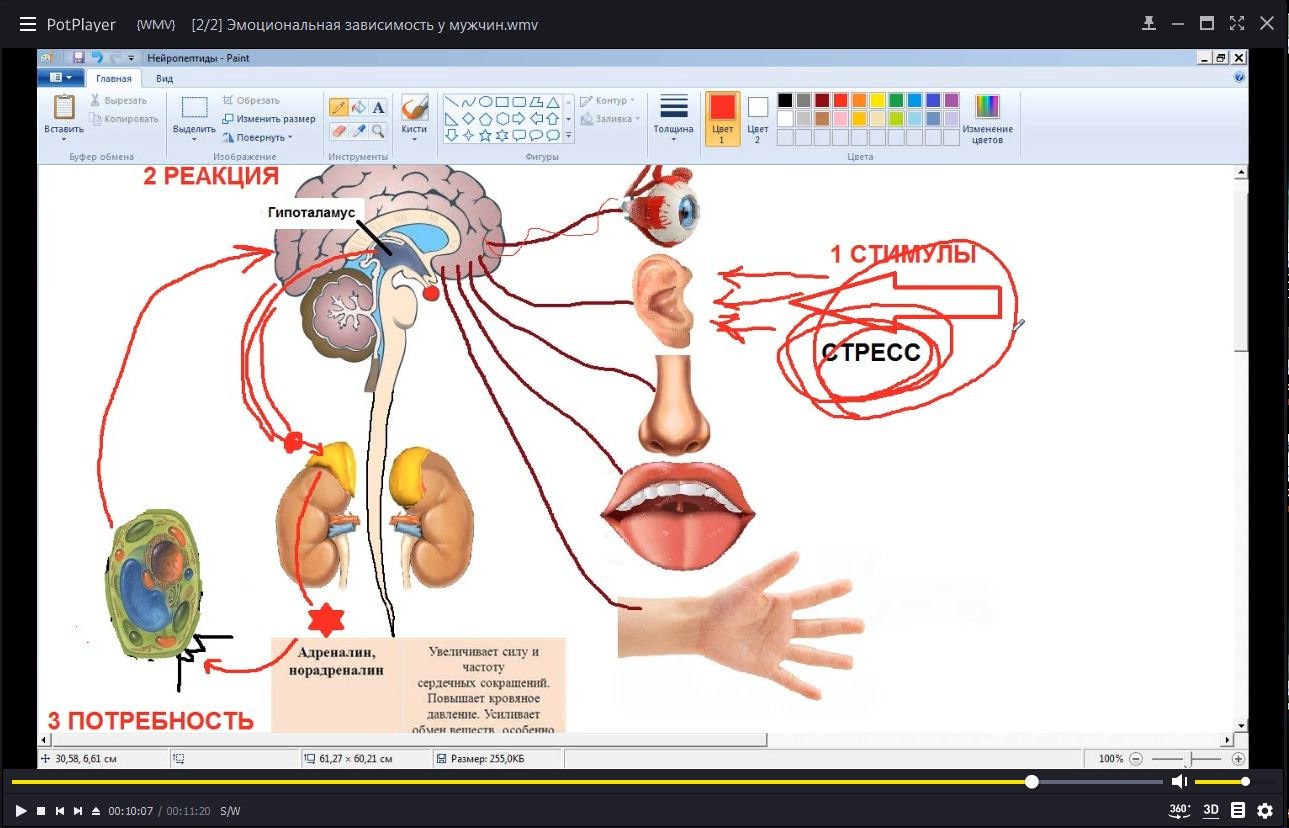Viewport: 1289px width, 828px height.
Task: Select the oval shape in Фигуры gallery
Action: tap(485, 101)
